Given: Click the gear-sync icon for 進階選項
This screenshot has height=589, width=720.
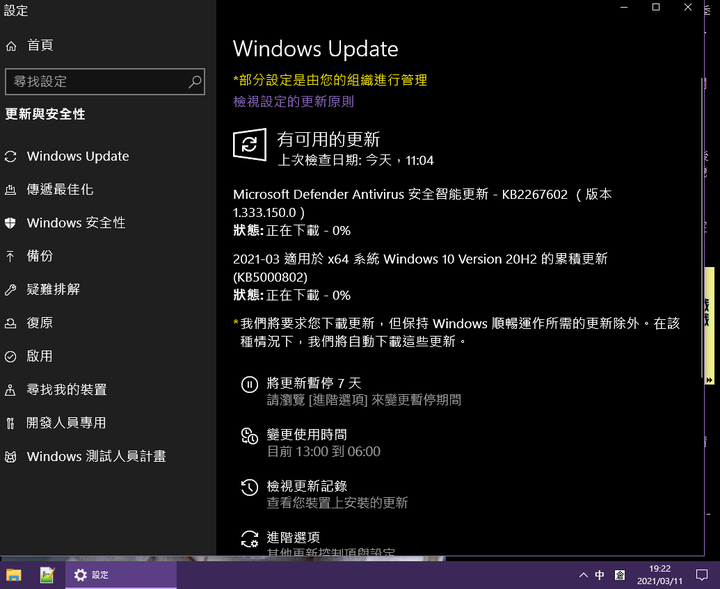Looking at the screenshot, I should click(249, 539).
